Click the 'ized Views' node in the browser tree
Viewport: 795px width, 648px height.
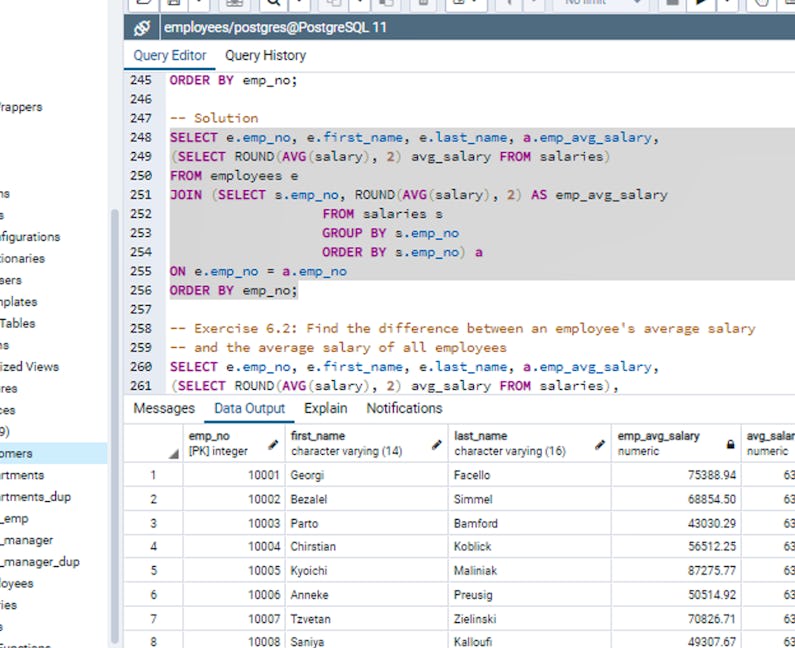(29, 367)
